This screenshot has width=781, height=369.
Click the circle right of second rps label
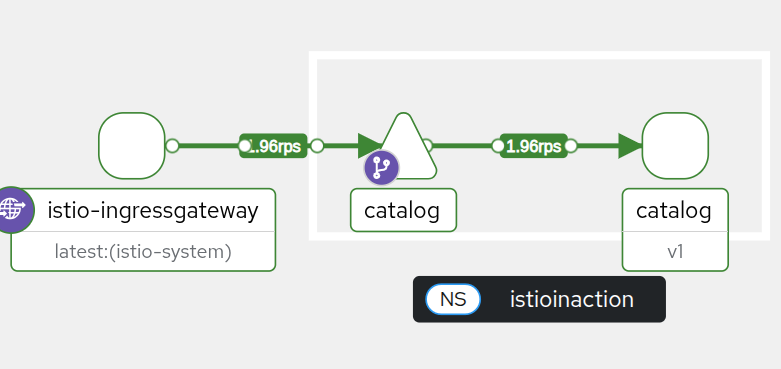pyautogui.click(x=571, y=146)
